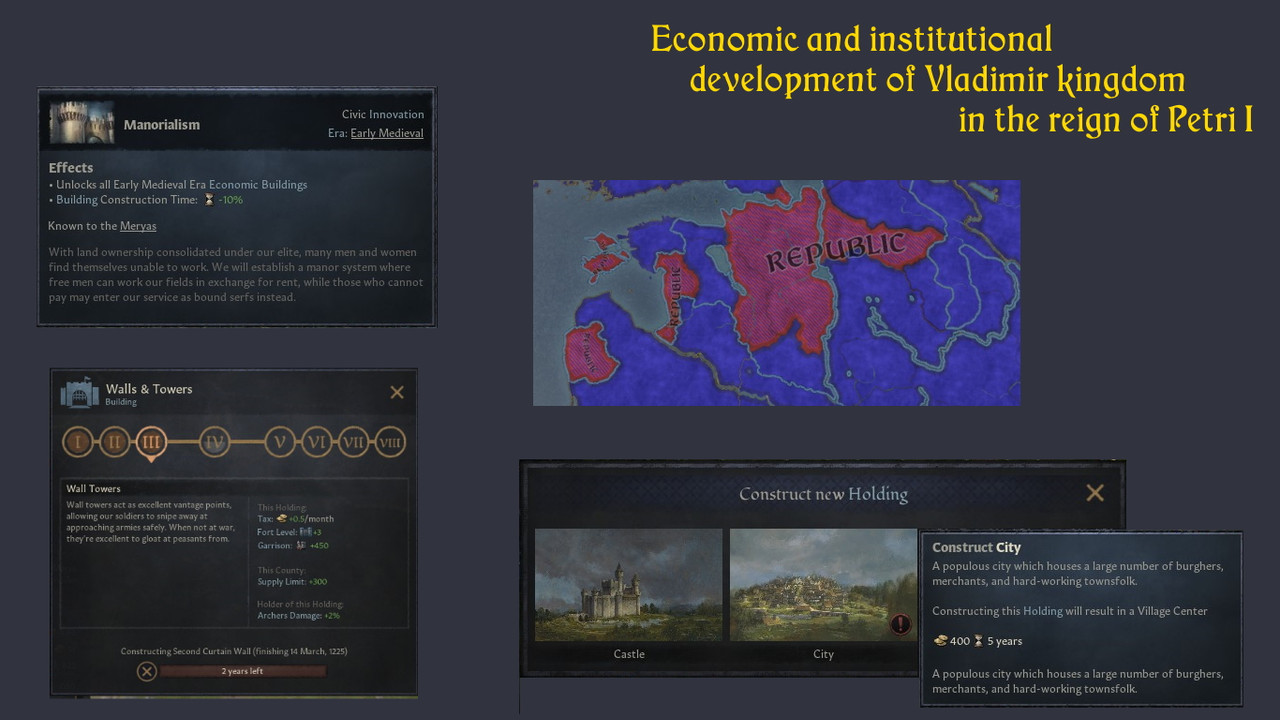The width and height of the screenshot is (1280, 720).
Task: Click the red warning icon on City
Action: 901,624
